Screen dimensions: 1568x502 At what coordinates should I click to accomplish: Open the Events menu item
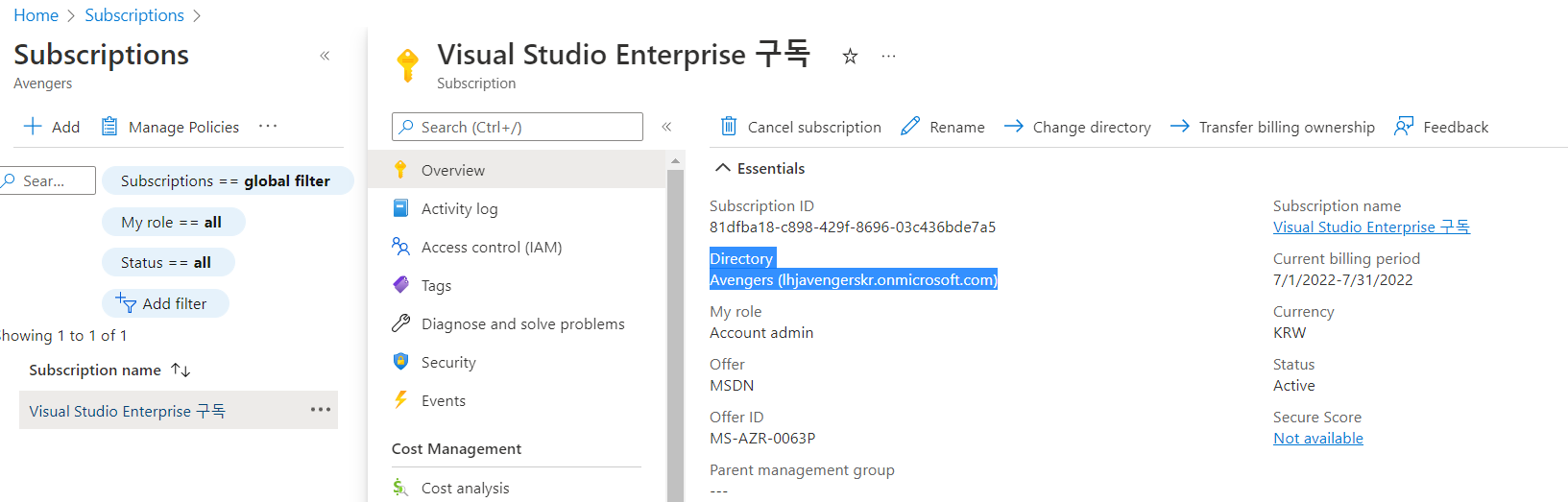click(518, 400)
